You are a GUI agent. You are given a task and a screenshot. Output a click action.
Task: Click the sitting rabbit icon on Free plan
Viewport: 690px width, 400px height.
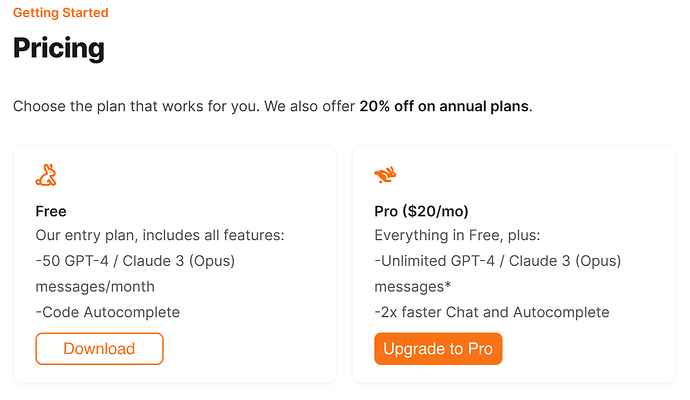(x=46, y=175)
